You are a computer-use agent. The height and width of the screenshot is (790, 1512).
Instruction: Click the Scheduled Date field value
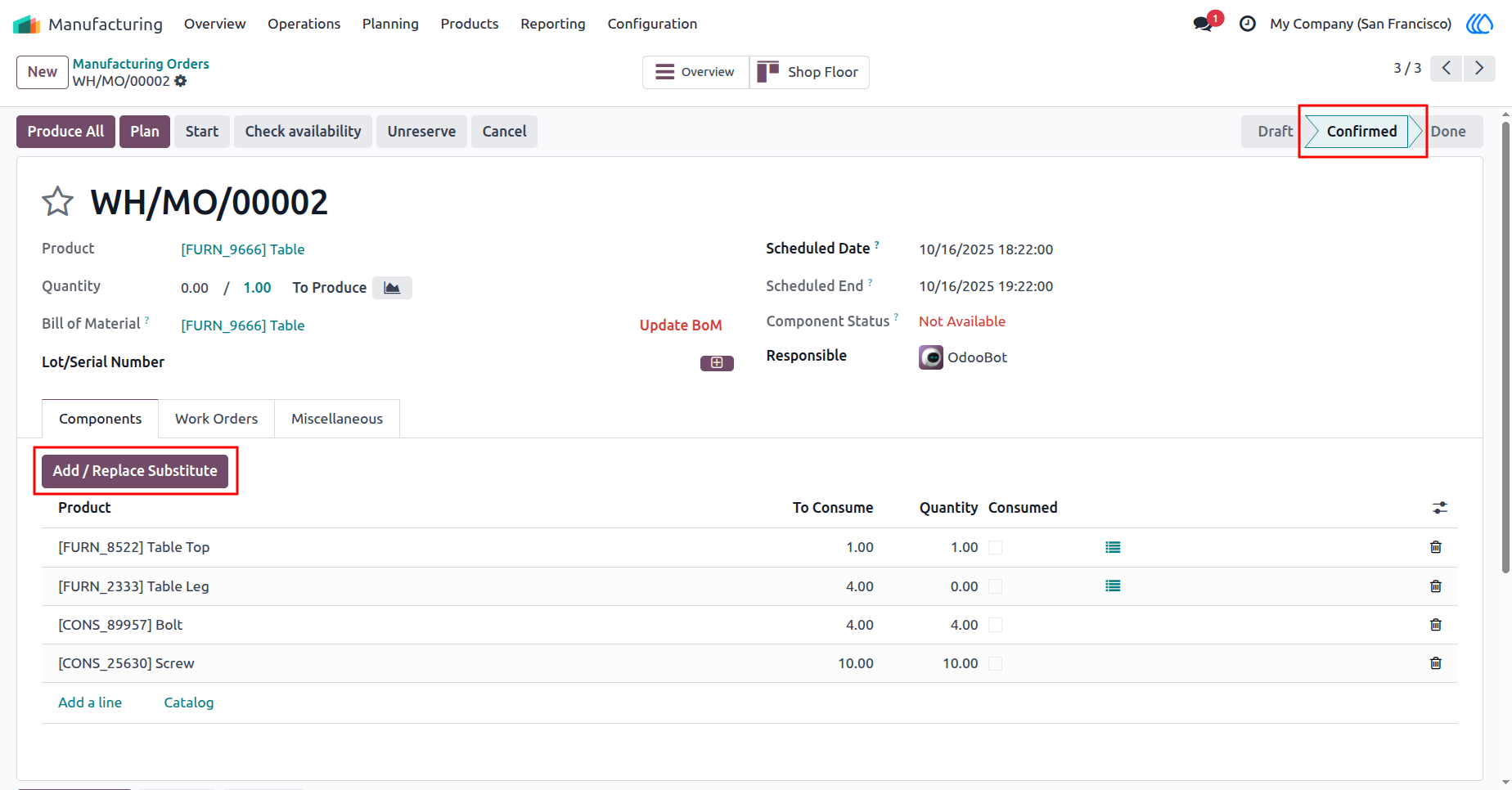[x=986, y=249]
